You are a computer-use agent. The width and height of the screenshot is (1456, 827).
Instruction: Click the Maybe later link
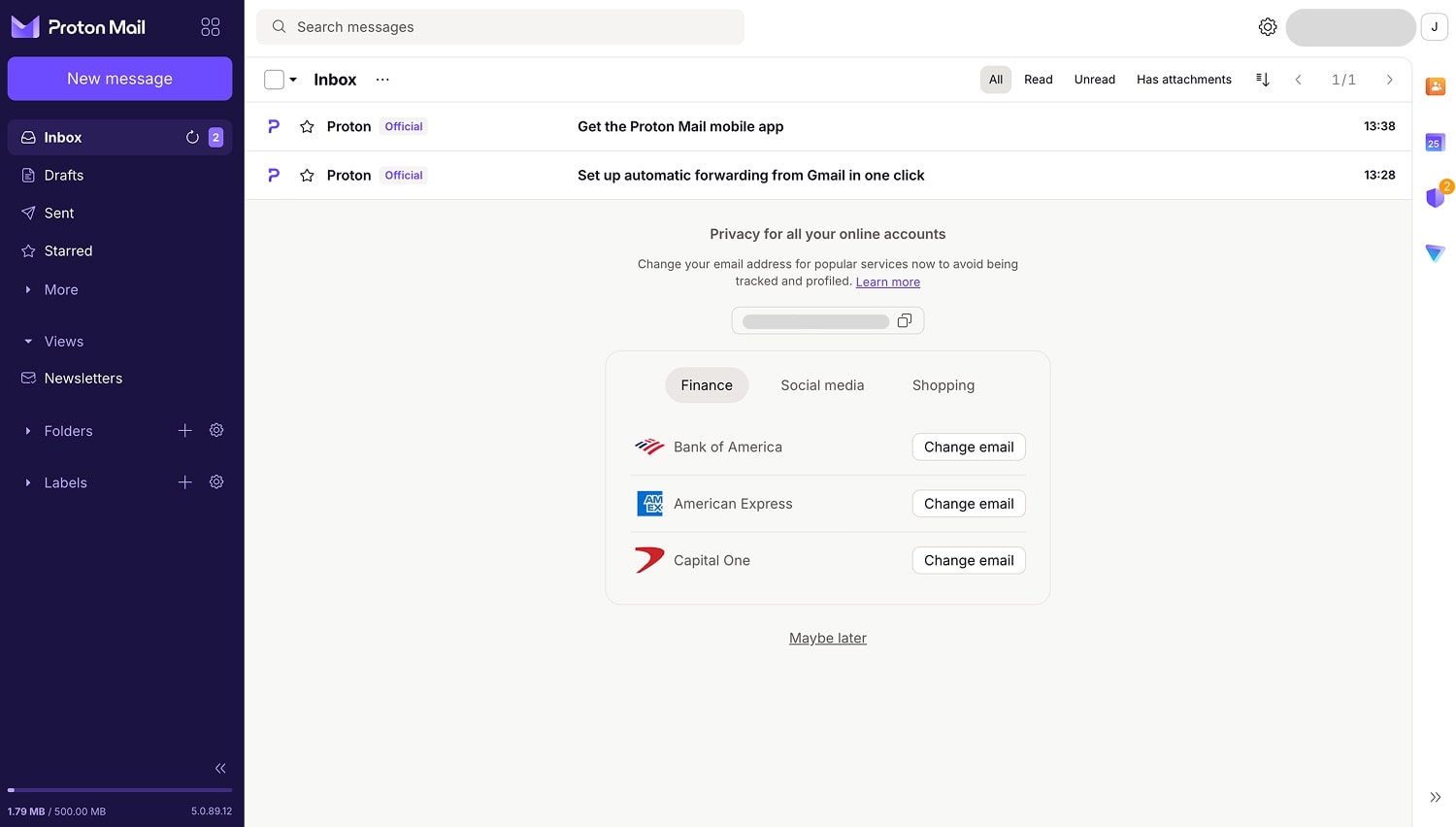click(x=827, y=638)
